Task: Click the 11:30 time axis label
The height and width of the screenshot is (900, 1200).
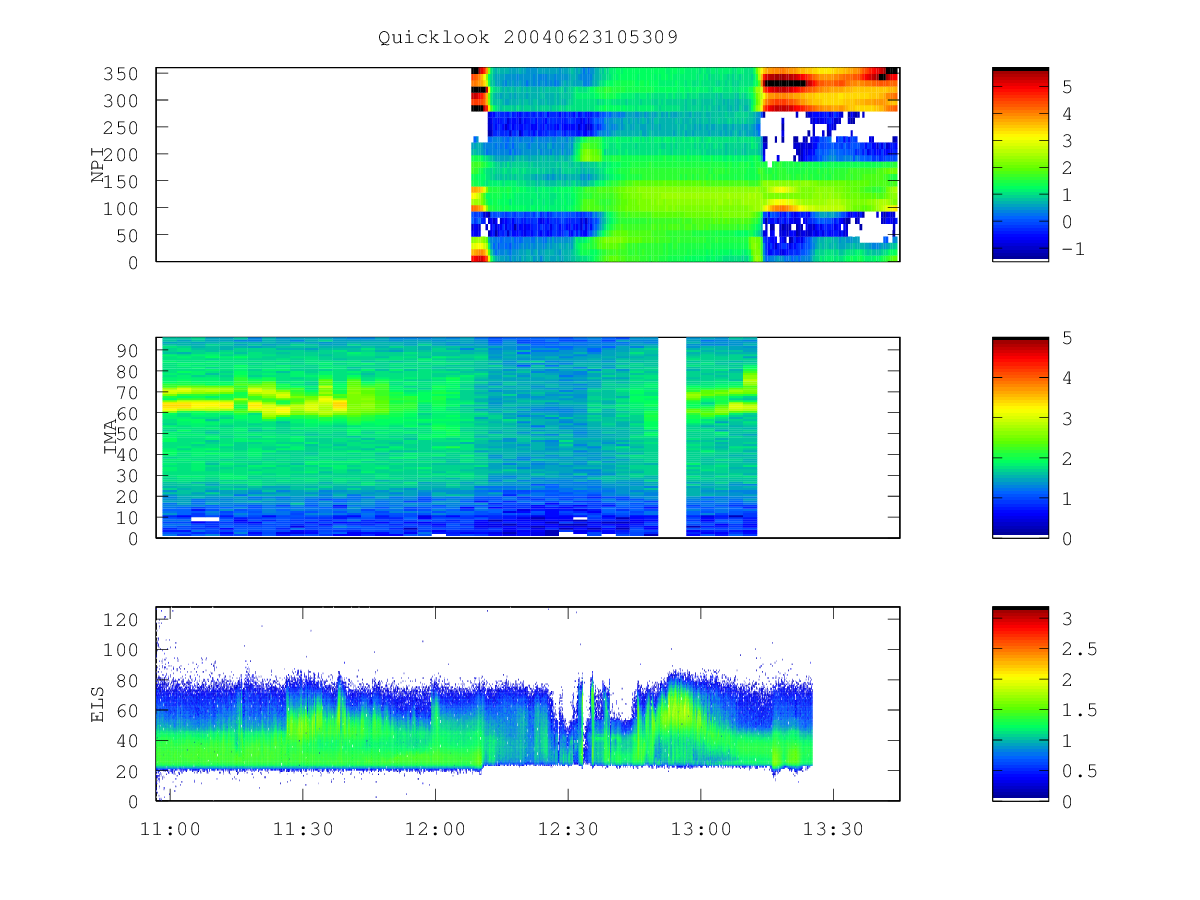Action: point(303,829)
